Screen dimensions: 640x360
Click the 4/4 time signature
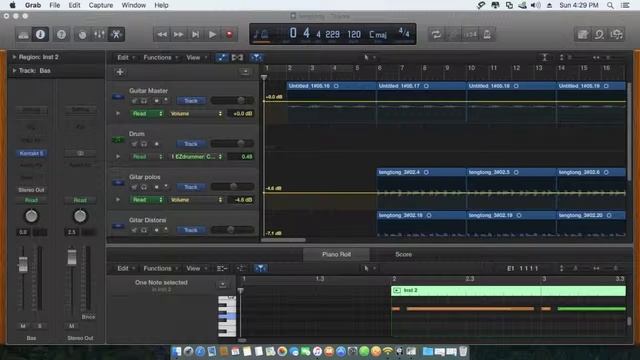pyautogui.click(x=404, y=32)
